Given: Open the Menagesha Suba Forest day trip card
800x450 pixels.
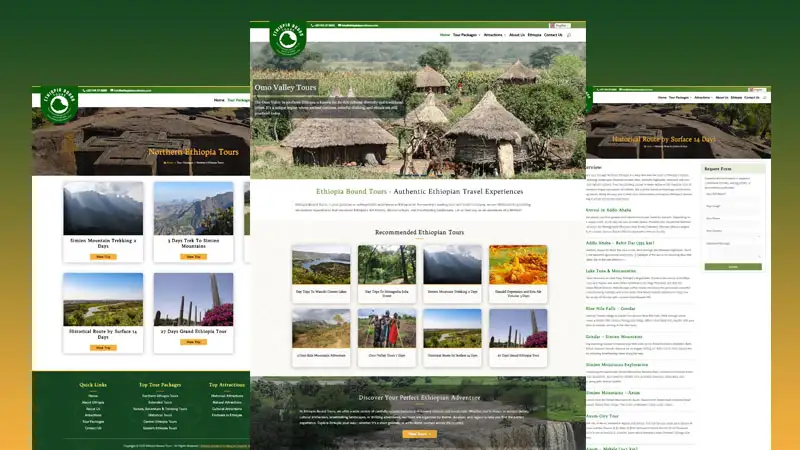Looking at the screenshot, I should [387, 273].
